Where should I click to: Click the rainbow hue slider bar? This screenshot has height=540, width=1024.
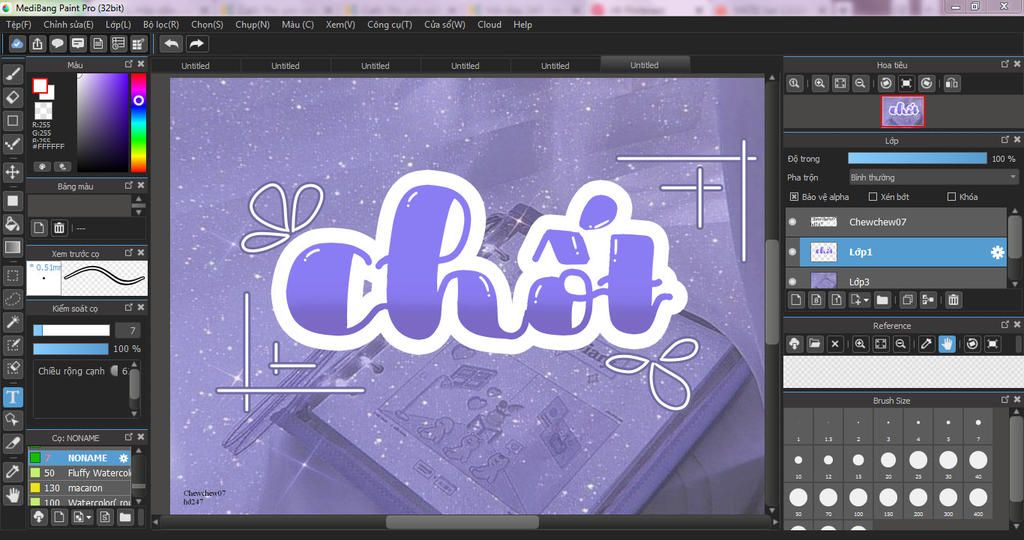coord(138,122)
